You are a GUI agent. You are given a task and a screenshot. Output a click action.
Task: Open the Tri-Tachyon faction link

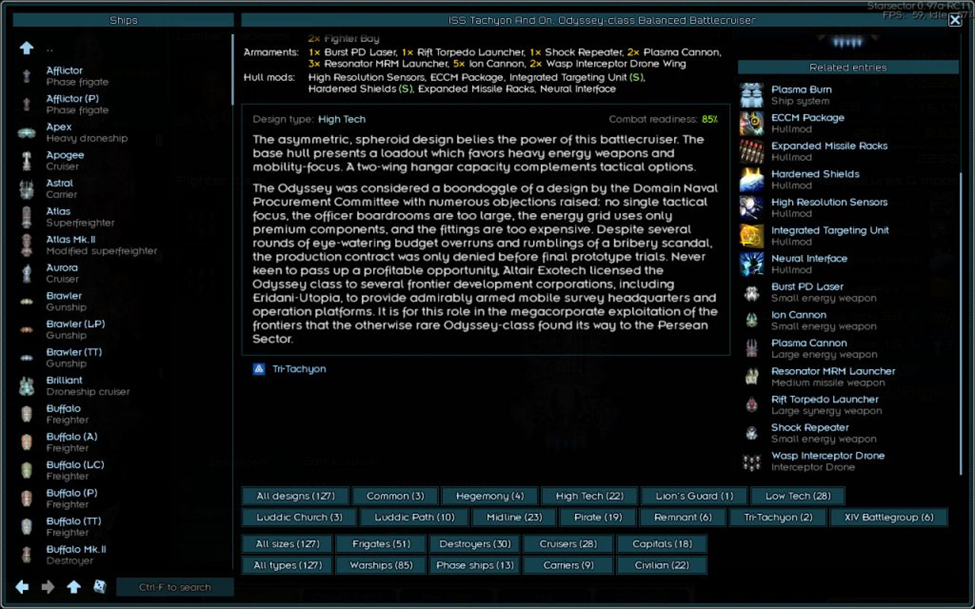tap(299, 369)
